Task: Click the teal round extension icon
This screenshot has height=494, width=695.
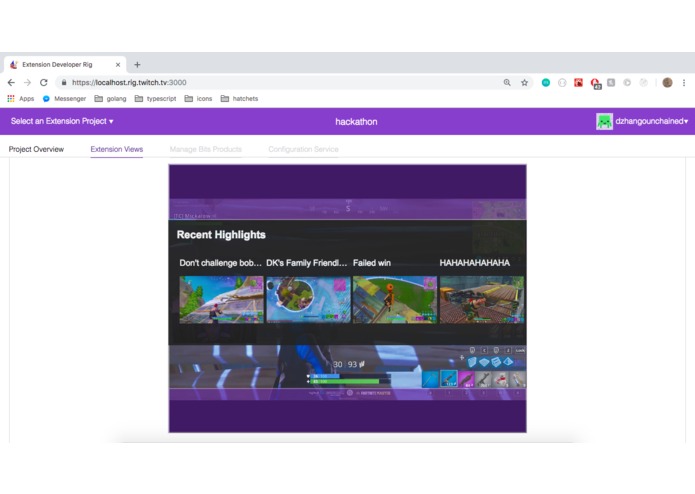Action: [546, 82]
